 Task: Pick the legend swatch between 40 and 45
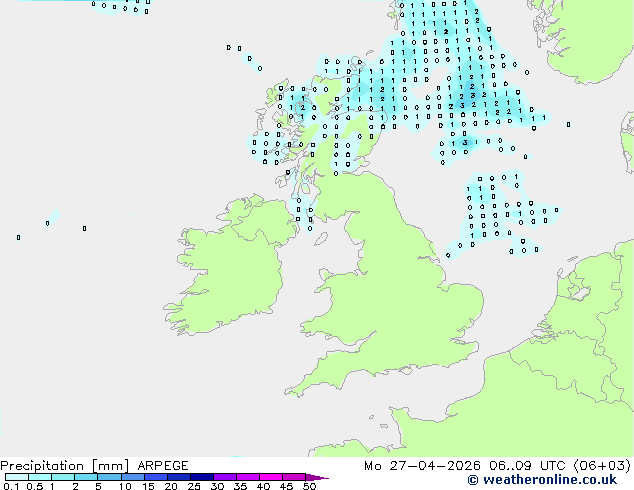[x=271, y=477]
